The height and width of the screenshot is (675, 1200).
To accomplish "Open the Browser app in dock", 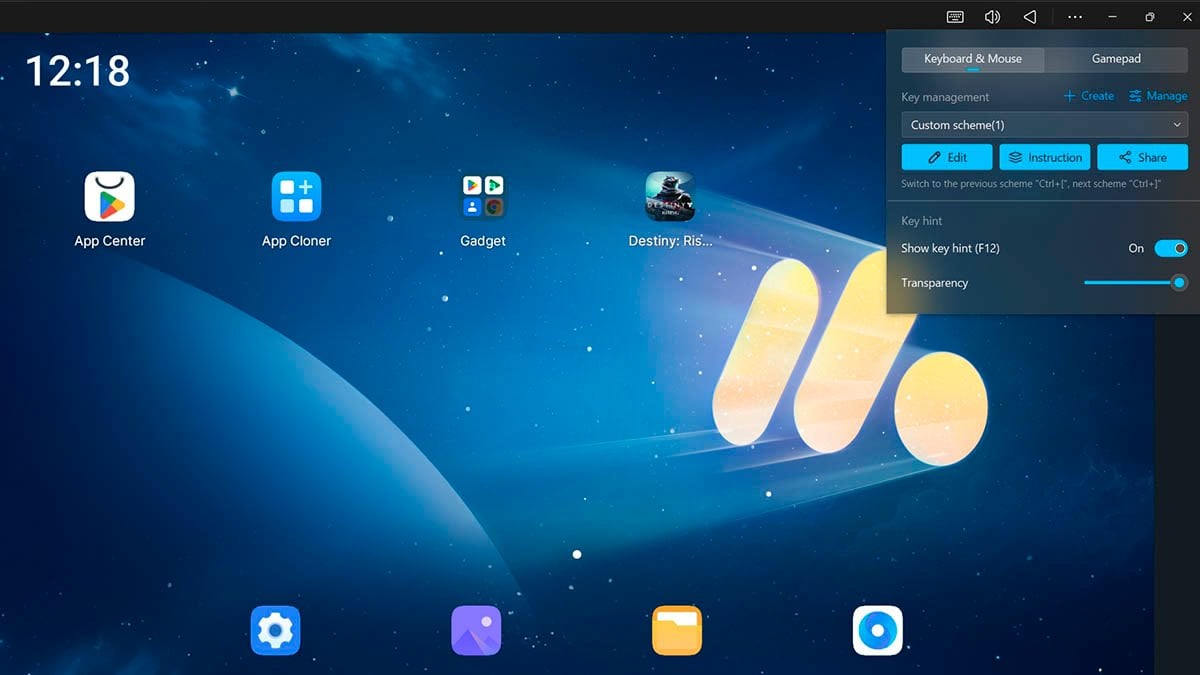I will (x=878, y=631).
